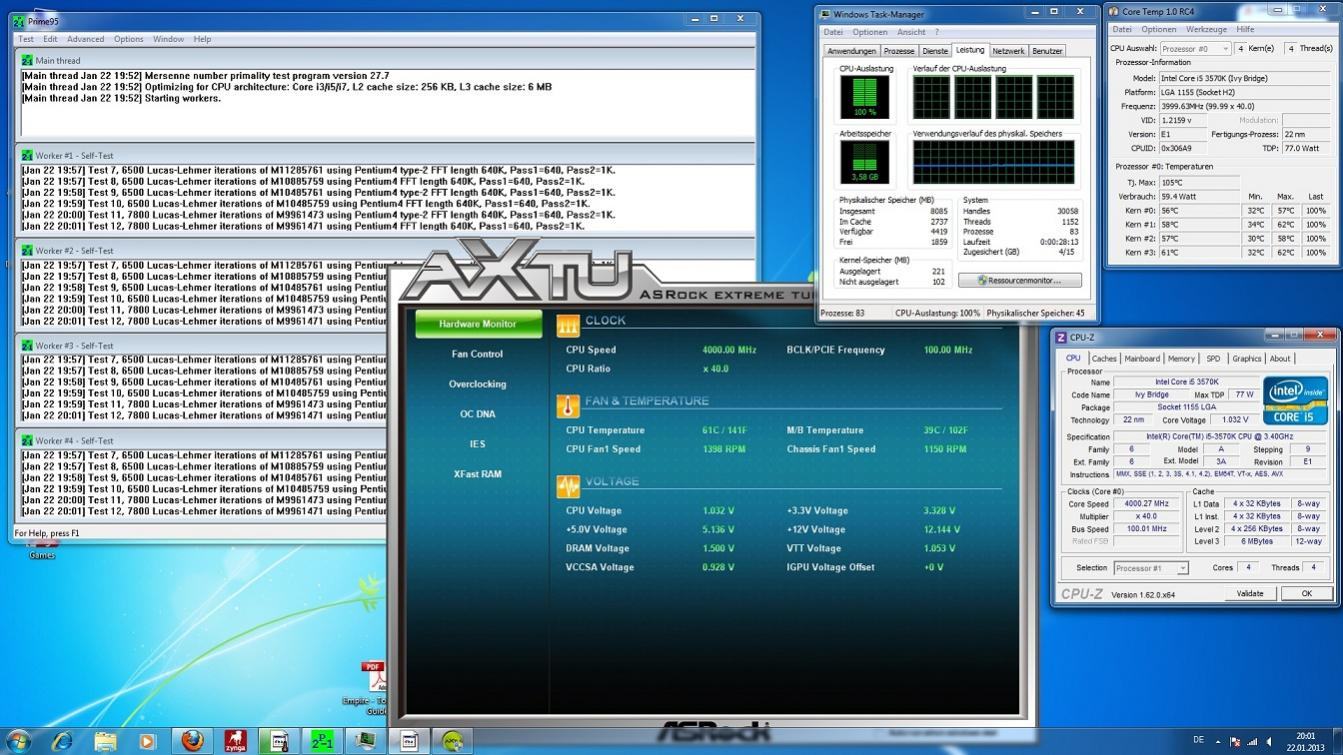
Task: Select OC DNA in AXTU sidebar
Action: 478,414
